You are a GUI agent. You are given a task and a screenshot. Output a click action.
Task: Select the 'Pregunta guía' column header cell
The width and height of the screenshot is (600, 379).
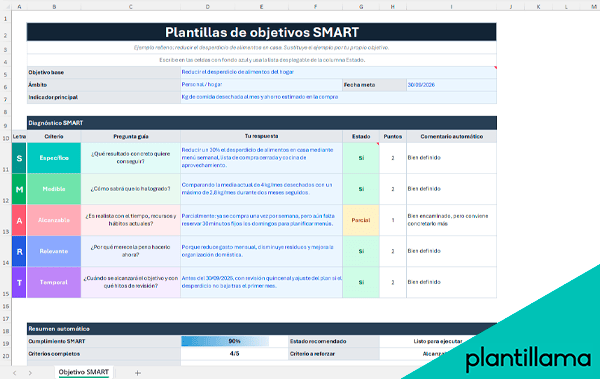click(x=130, y=137)
